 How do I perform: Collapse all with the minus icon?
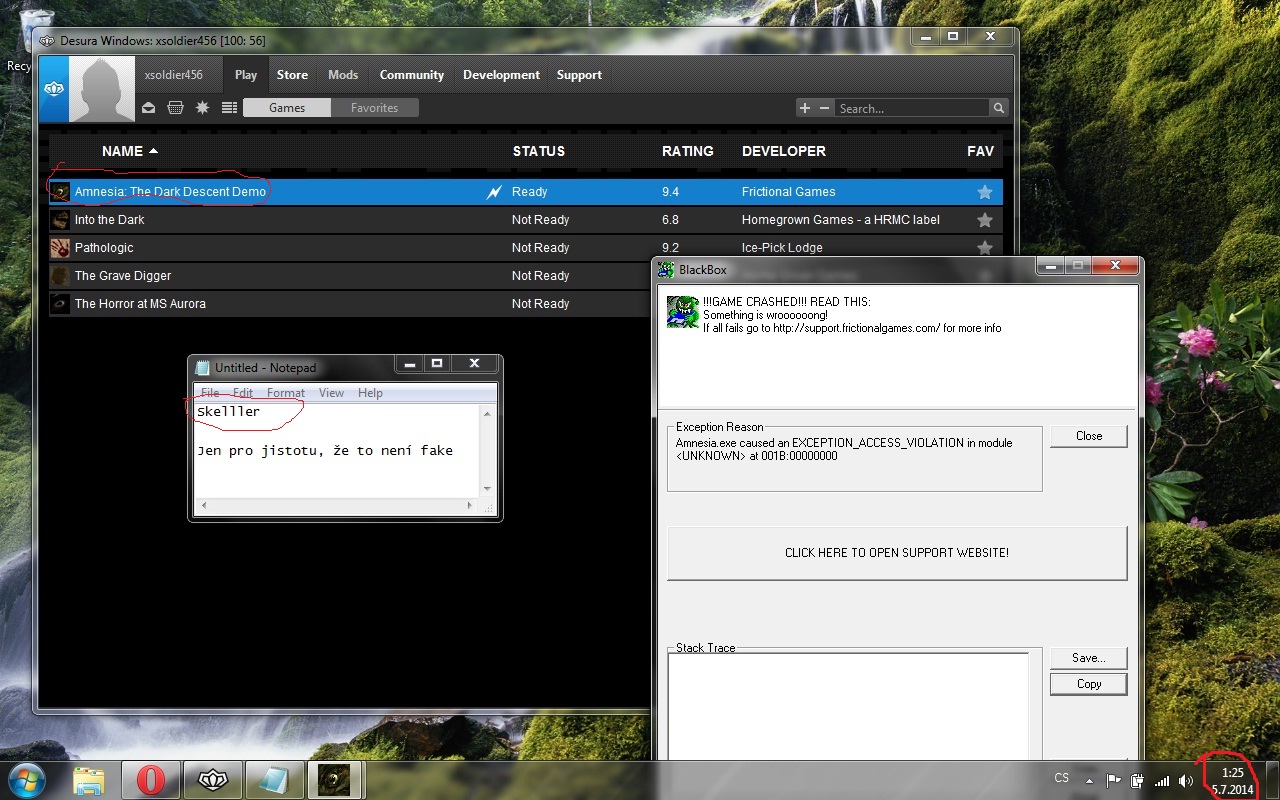824,108
